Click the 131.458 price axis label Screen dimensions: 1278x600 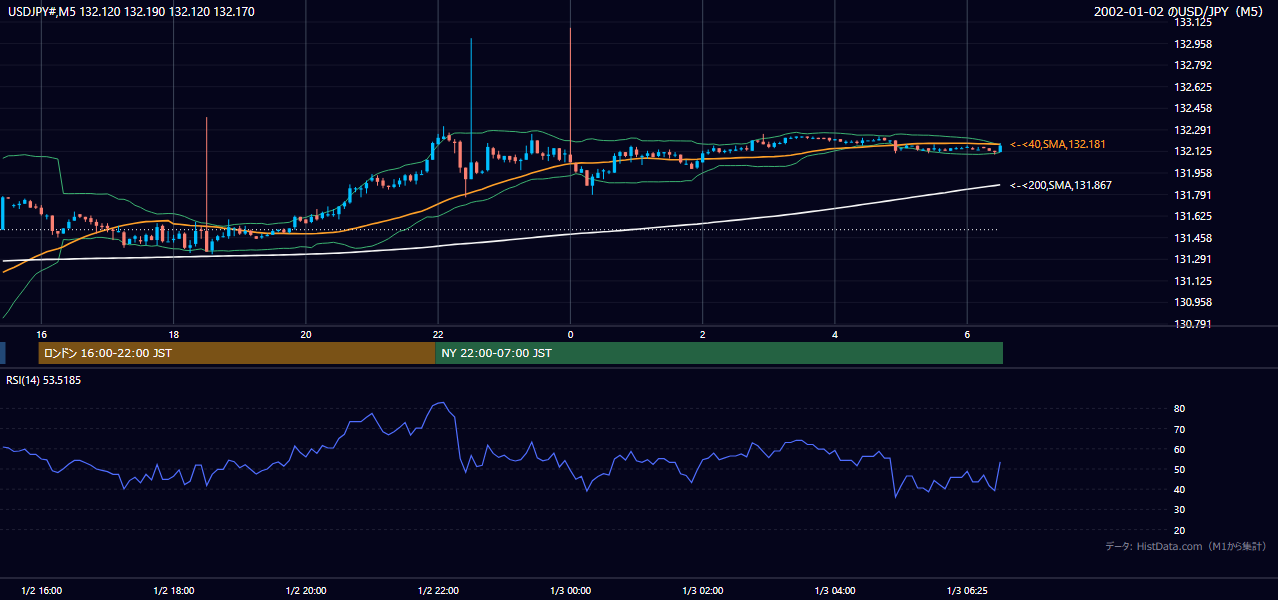point(1192,238)
